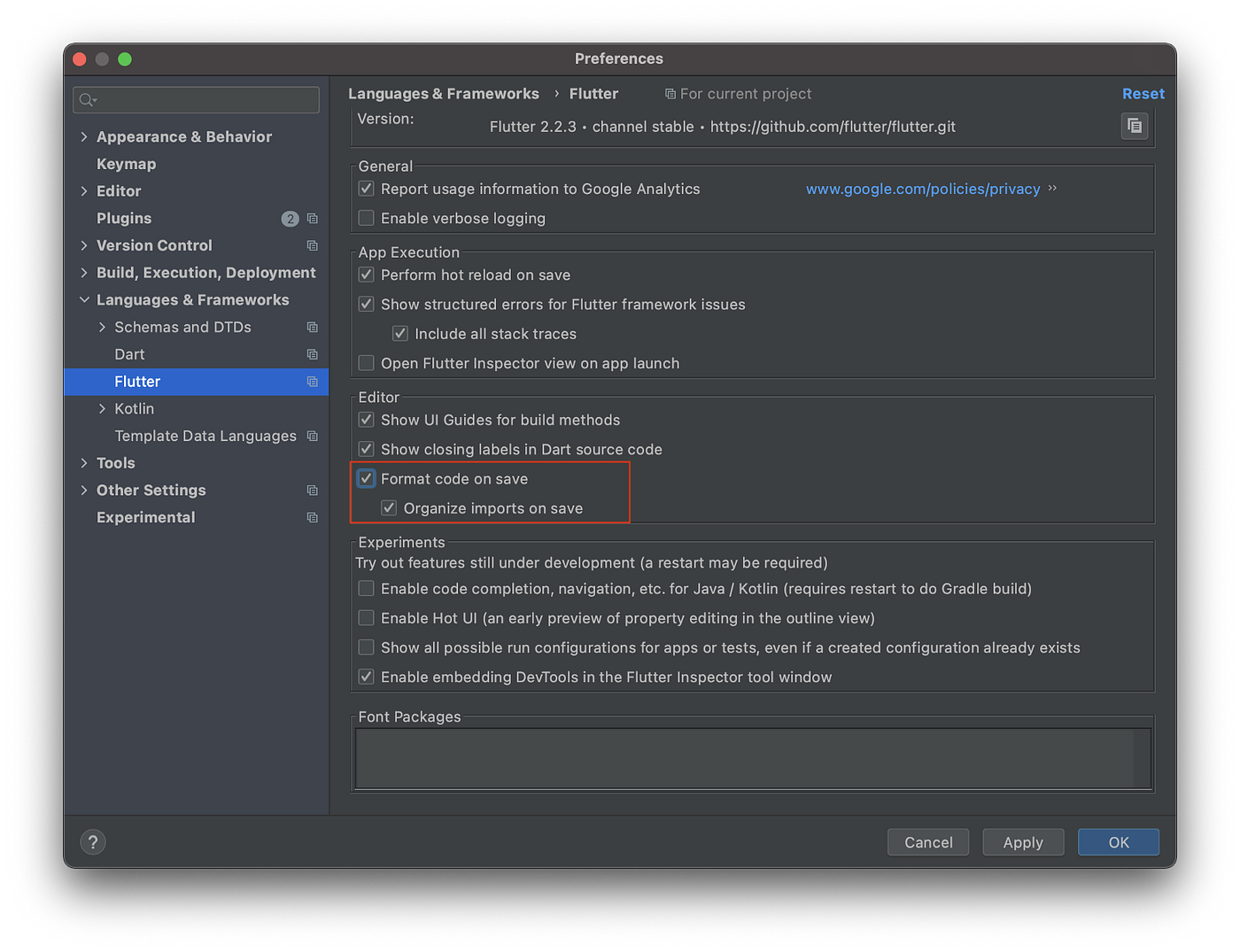Select the Flutter settings item
This screenshot has height=952, width=1240.
196,382
